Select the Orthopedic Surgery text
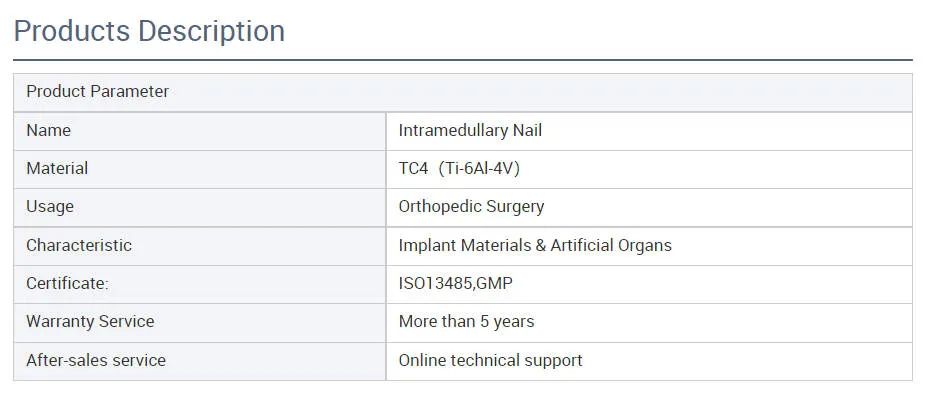The width and height of the screenshot is (946, 398). (x=471, y=207)
